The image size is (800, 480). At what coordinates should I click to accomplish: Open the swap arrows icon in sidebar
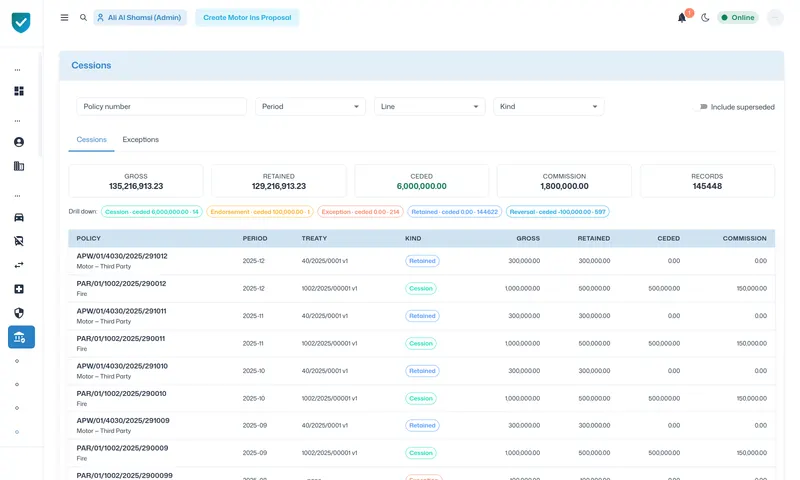pos(19,265)
